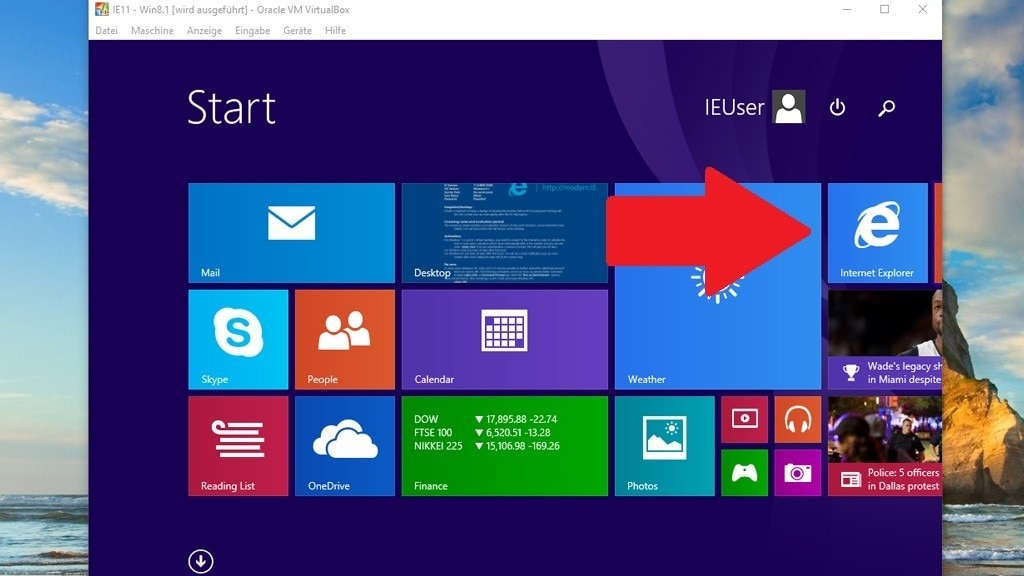
Task: Open the small Camera tile
Action: tap(797, 473)
